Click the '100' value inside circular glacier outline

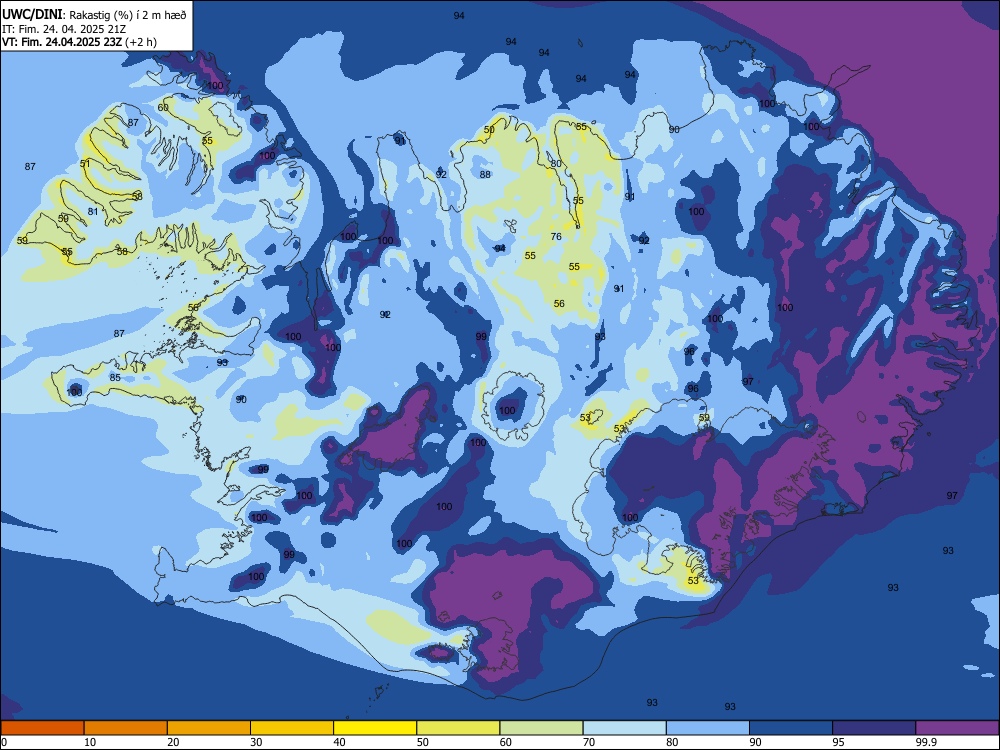pyautogui.click(x=507, y=411)
